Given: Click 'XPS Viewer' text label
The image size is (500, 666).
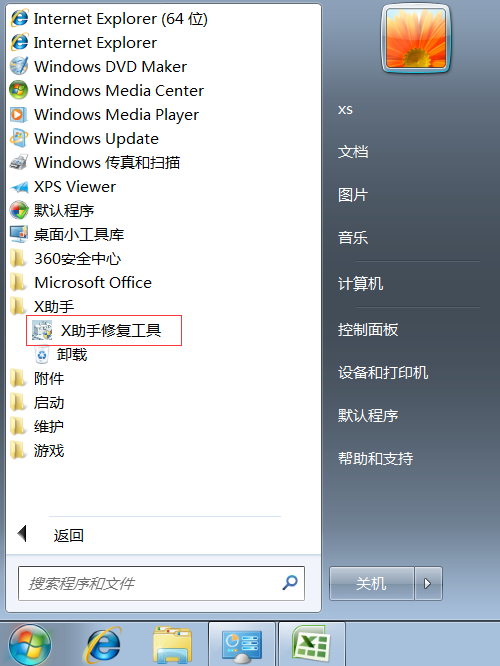Looking at the screenshot, I should [x=75, y=186].
